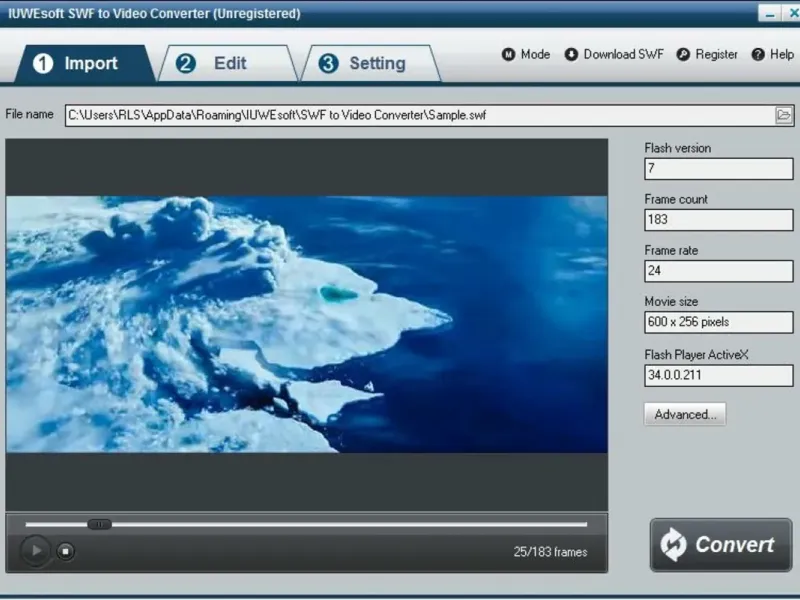Click the Play button in player controls
Viewport: 800px width, 600px height.
35,550
